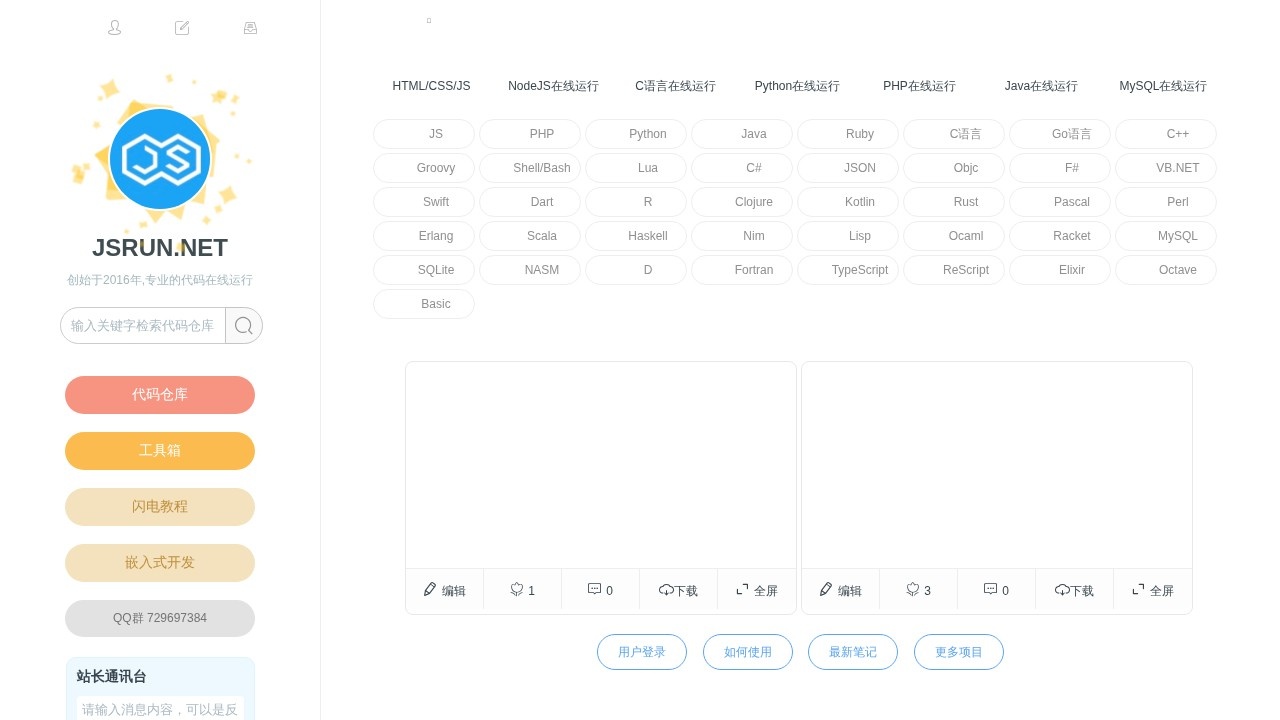
Task: Open comments on the first project card
Action: [x=595, y=590]
